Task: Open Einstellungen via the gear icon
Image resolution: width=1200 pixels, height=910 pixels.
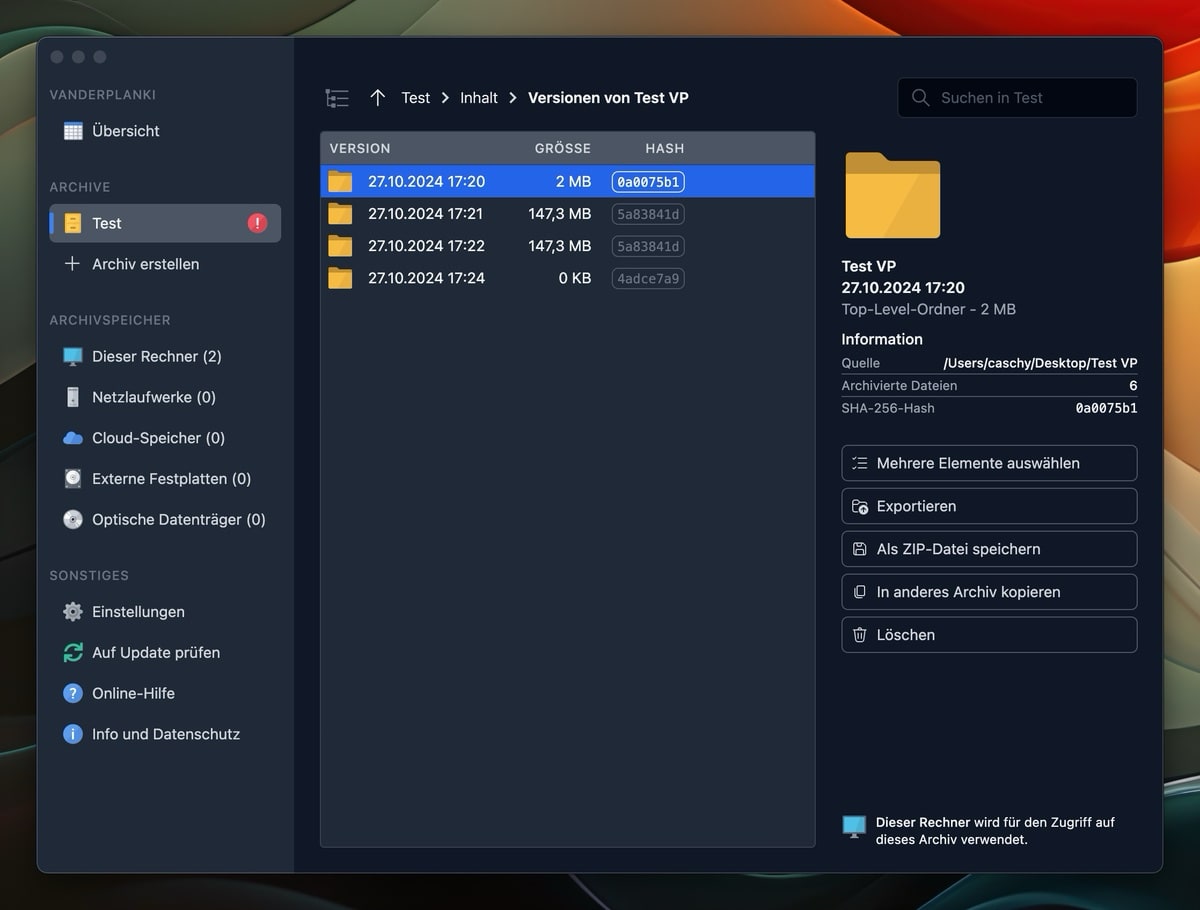Action: pos(71,611)
